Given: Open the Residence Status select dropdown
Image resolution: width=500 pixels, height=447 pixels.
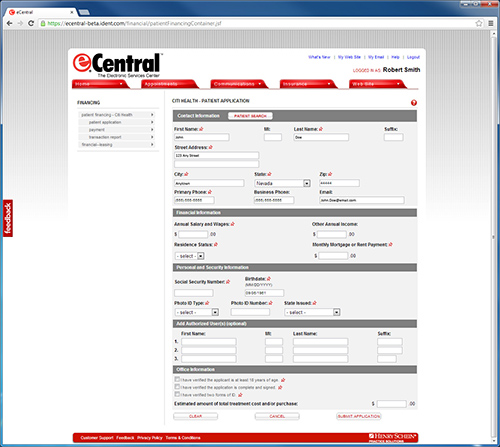Looking at the screenshot, I should 190,256.
